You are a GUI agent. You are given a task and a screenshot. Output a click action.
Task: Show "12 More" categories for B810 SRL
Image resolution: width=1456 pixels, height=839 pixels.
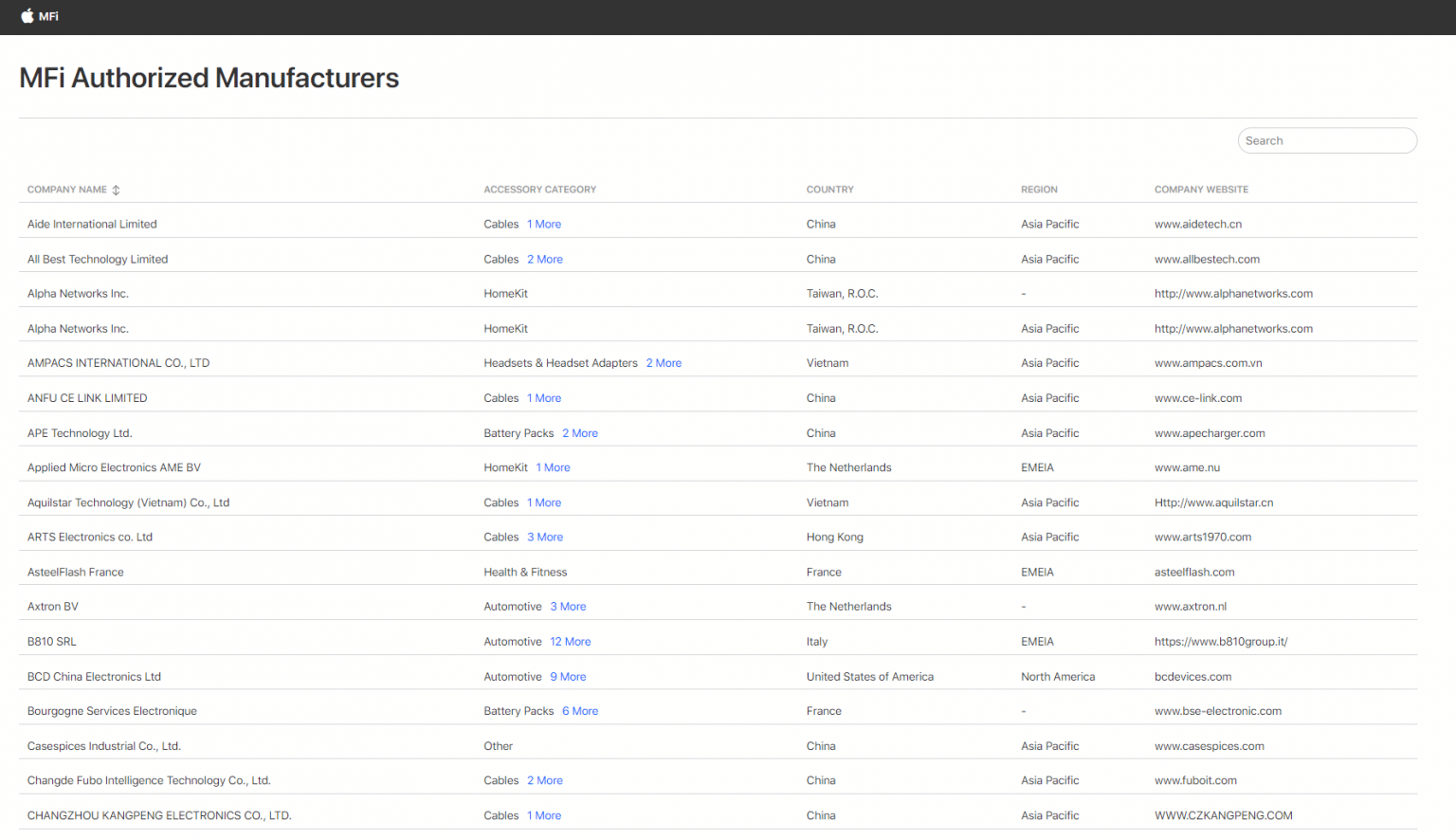coord(571,642)
